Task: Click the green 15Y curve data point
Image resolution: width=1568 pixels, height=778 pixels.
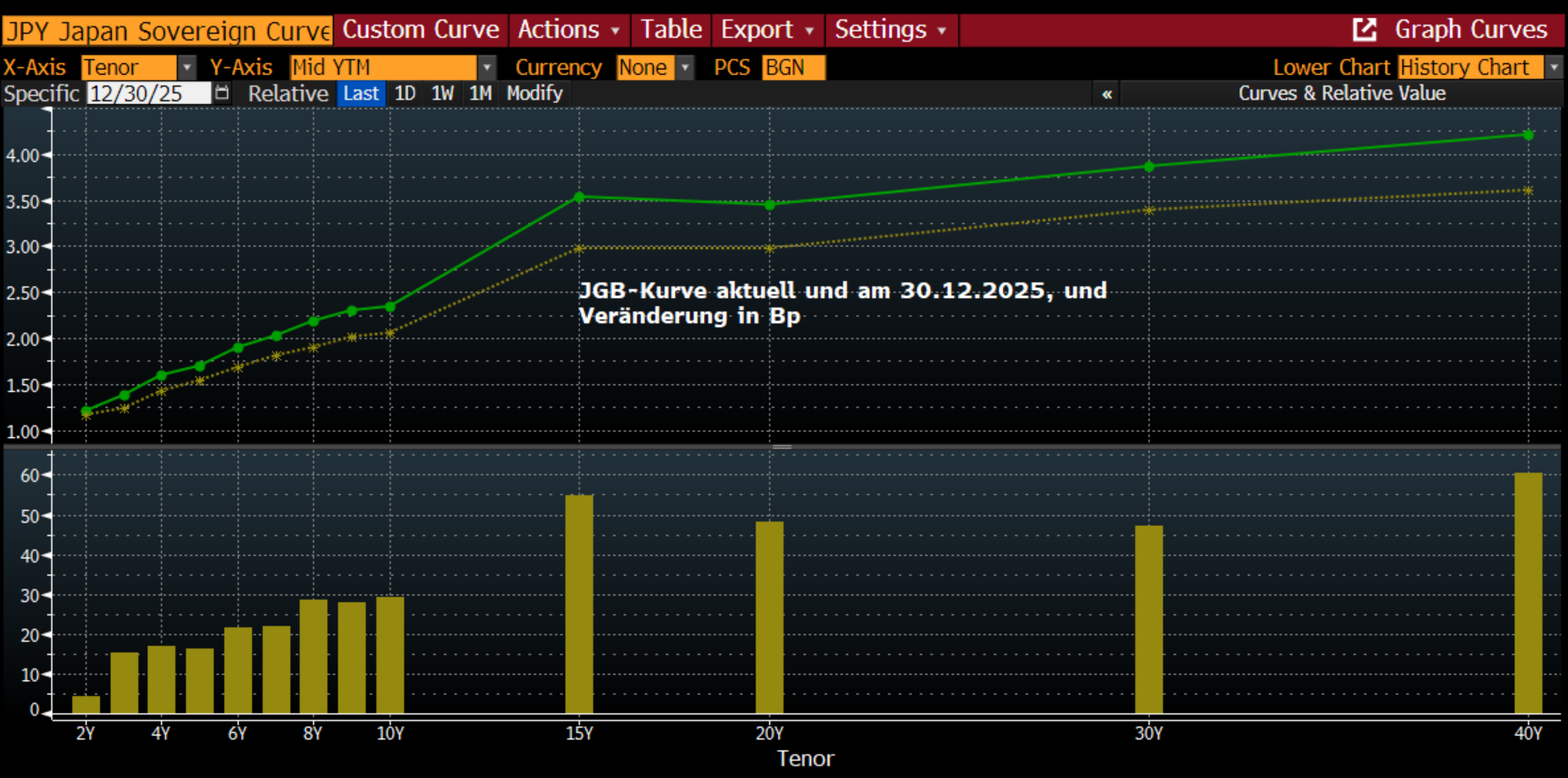Action: 579,197
